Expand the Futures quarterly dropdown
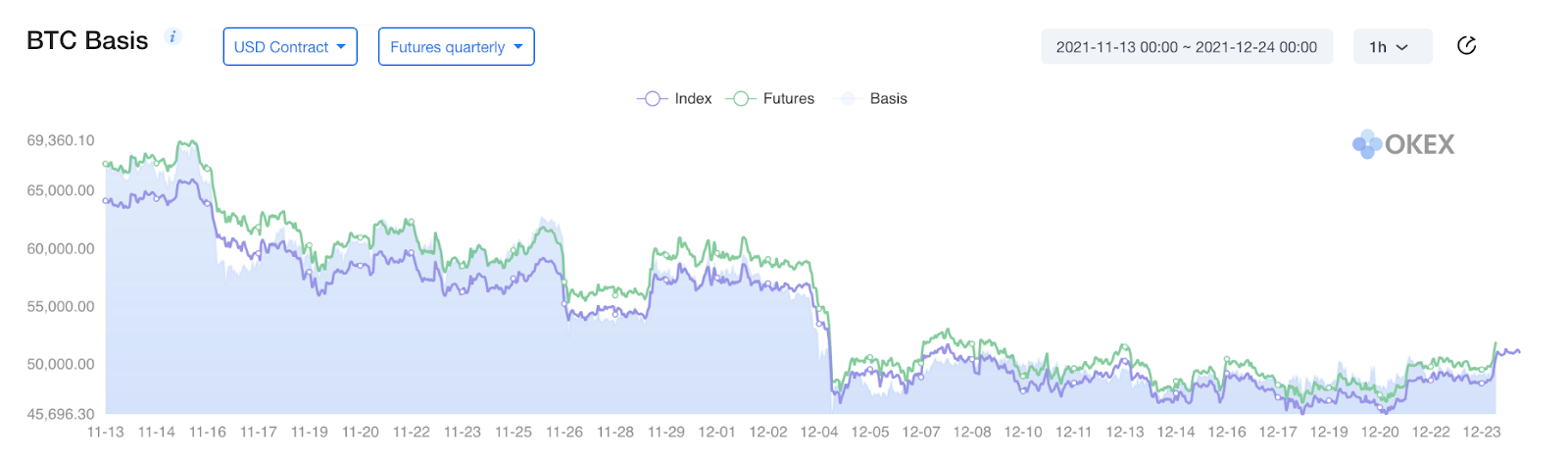Image resolution: width=1568 pixels, height=464 pixels. tap(457, 47)
